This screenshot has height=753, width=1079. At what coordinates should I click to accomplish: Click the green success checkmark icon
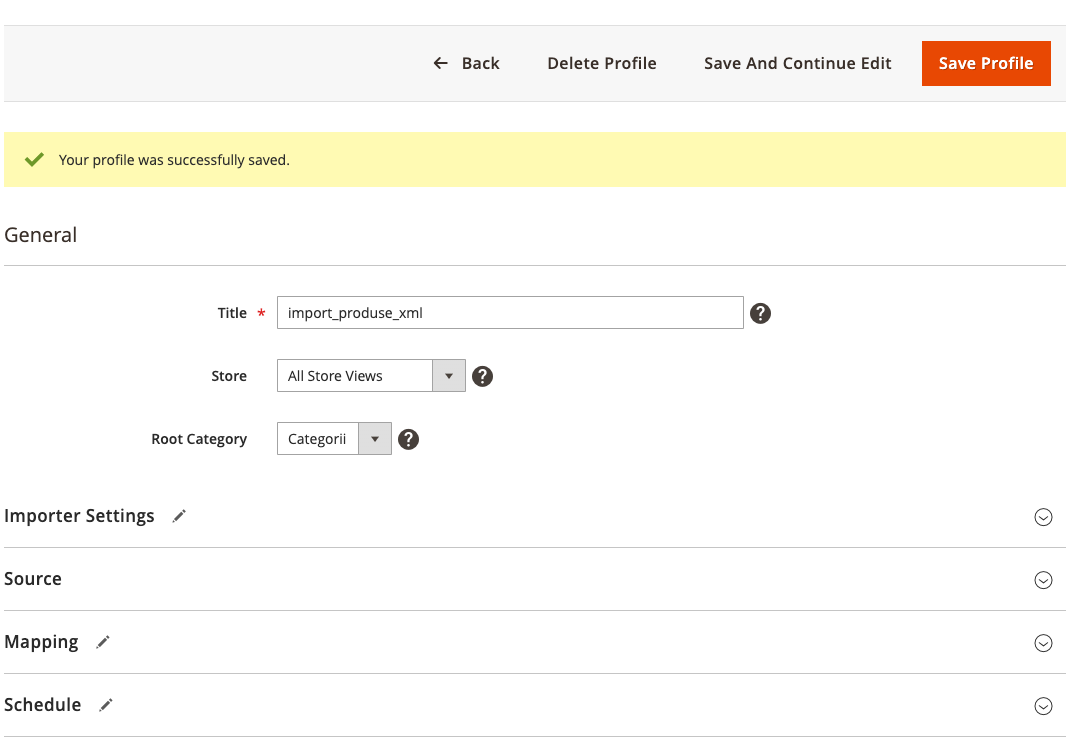(34, 160)
